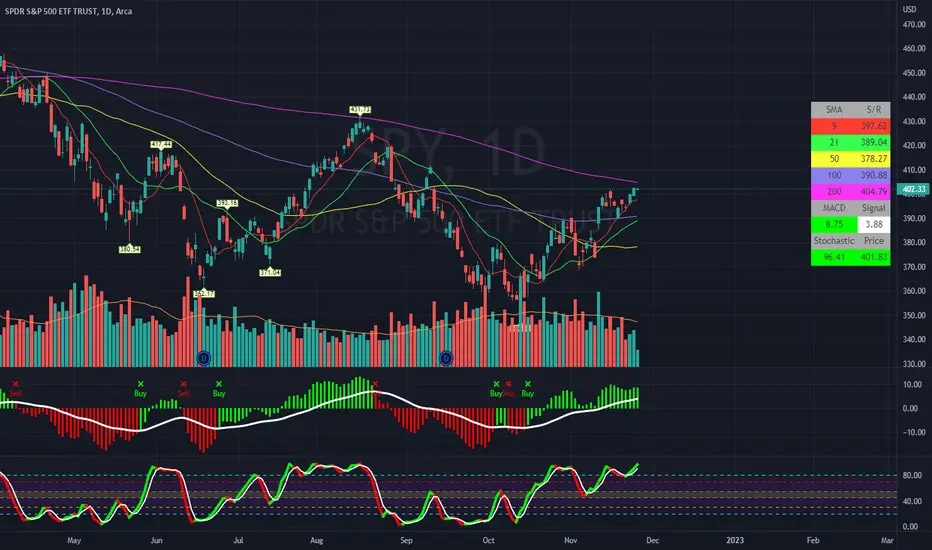The height and width of the screenshot is (550, 932).
Task: Click the SMA 21 value 389.04 cell
Action: point(874,143)
